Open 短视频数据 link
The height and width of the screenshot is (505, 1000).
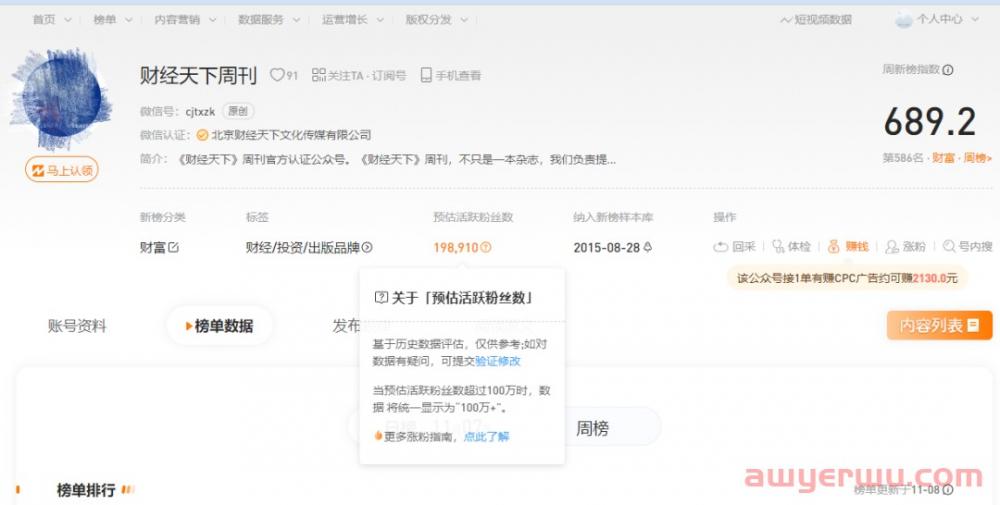pyautogui.click(x=816, y=20)
